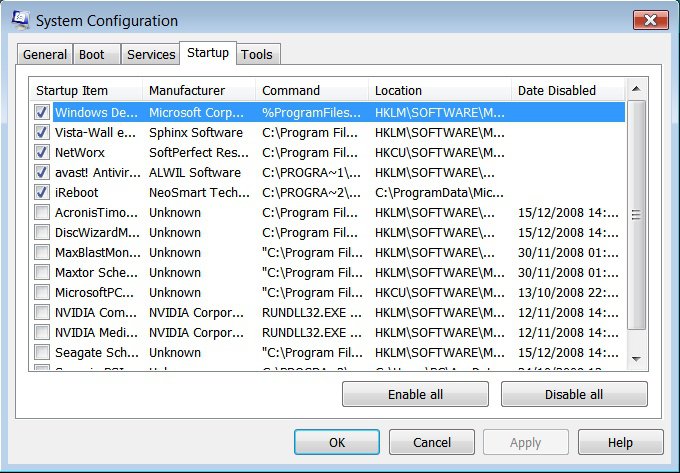Image resolution: width=680 pixels, height=473 pixels.
Task: Click the C:\ProgramData\Mic... location cell
Action: pyautogui.click(x=439, y=192)
